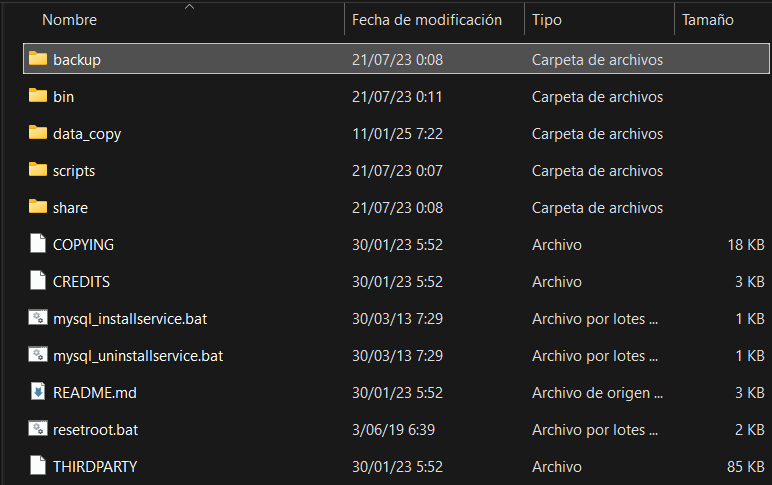Click the type Archivo de origen

597,393
